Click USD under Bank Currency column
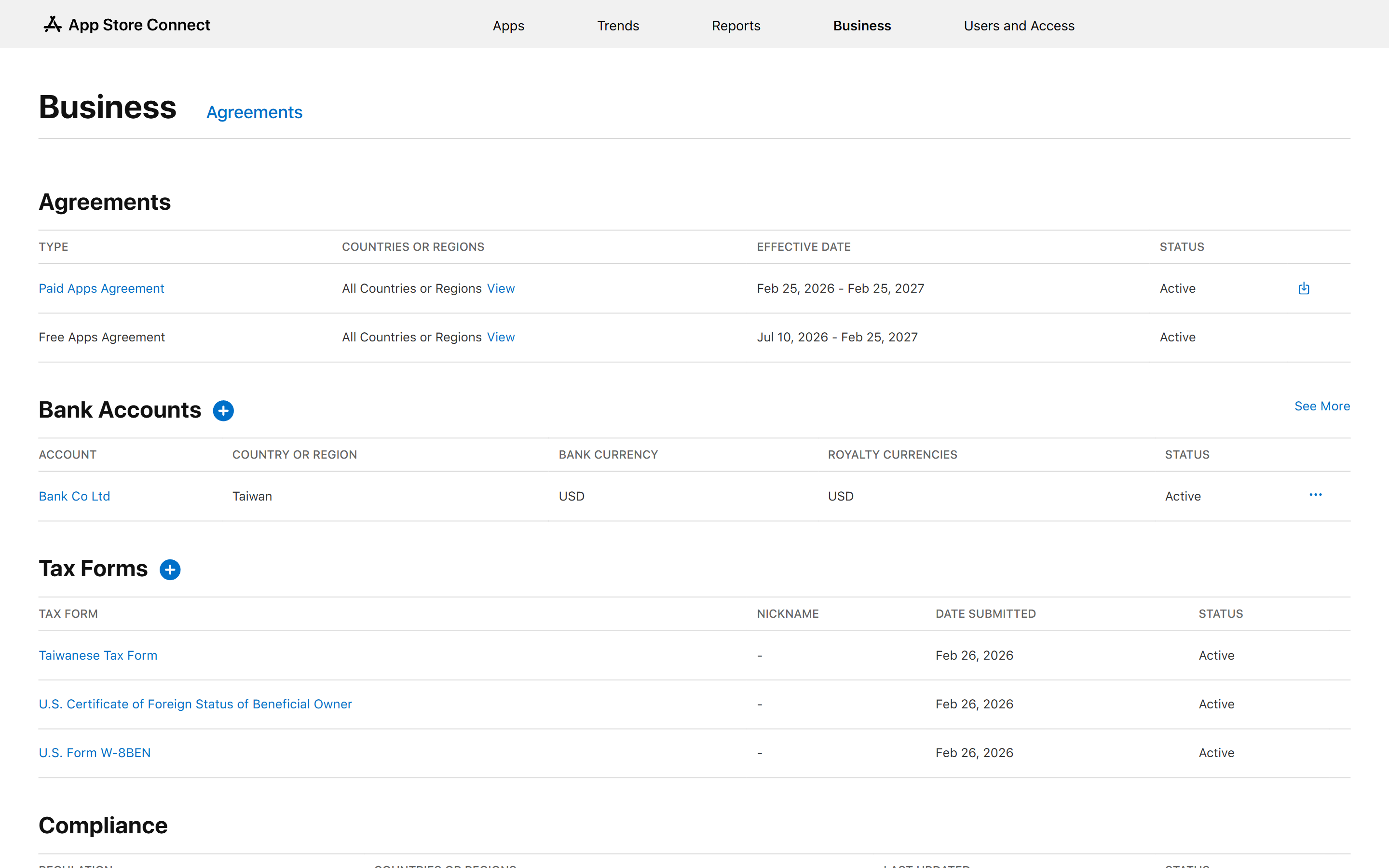The width and height of the screenshot is (1389, 868). pyautogui.click(x=571, y=497)
